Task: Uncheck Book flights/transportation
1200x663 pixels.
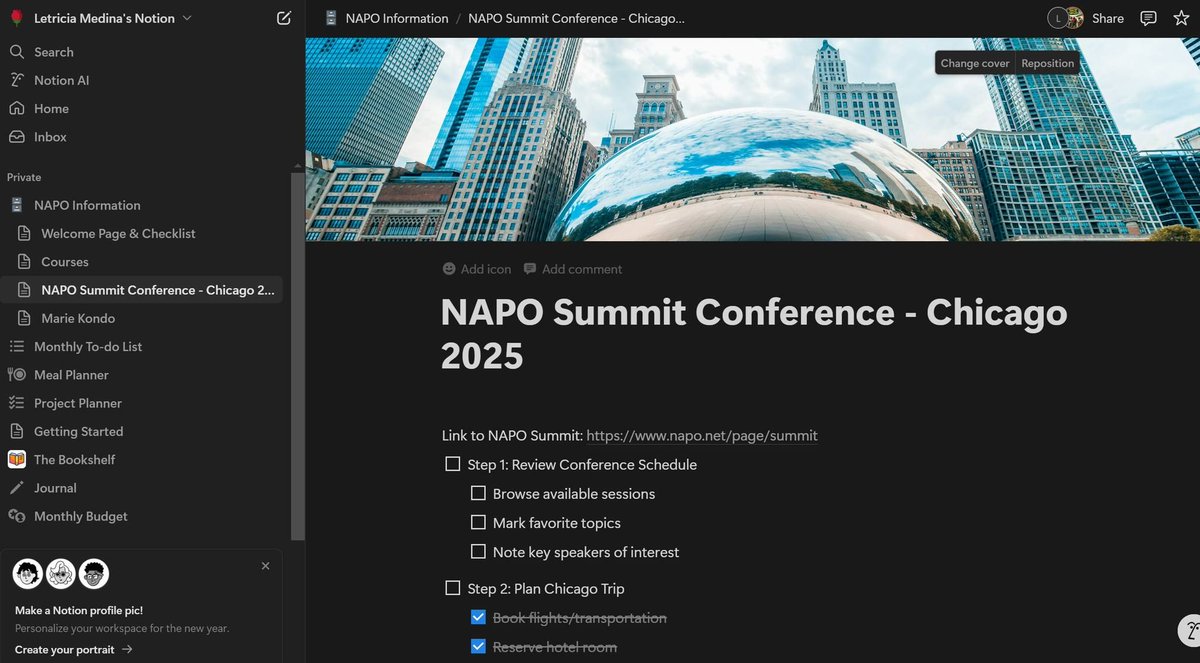Action: tap(478, 617)
